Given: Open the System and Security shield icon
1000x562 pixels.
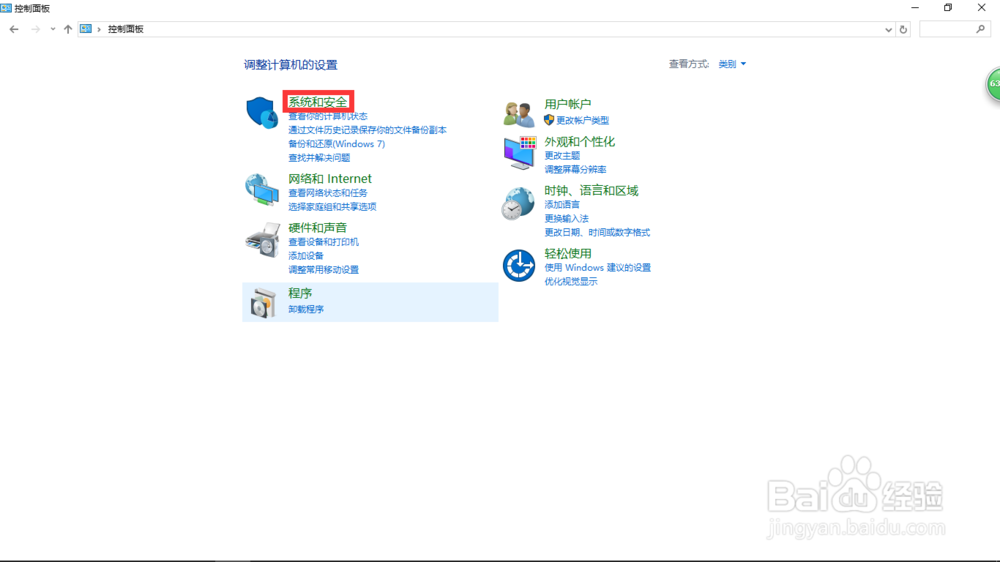Looking at the screenshot, I should [x=261, y=113].
